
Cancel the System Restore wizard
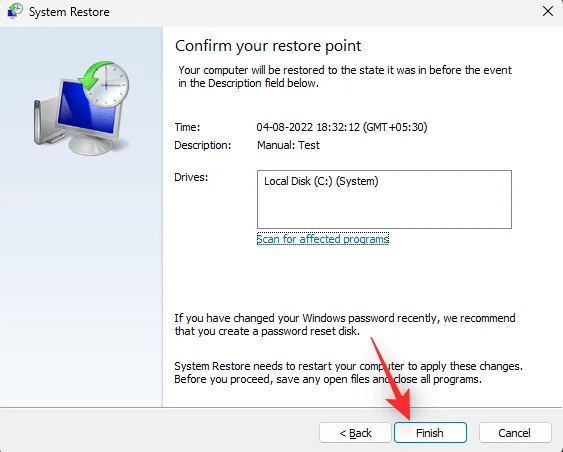[515, 433]
